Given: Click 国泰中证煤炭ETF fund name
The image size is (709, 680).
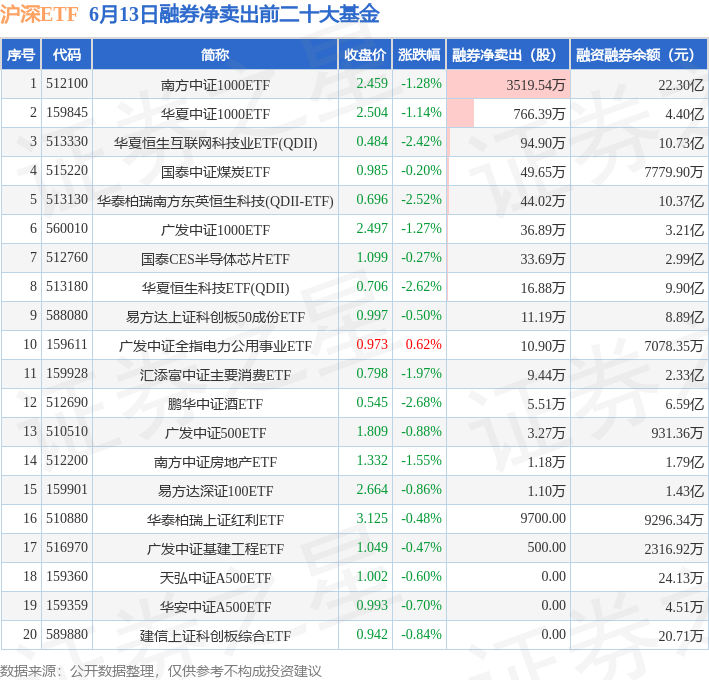Looking at the screenshot, I should (215, 172).
